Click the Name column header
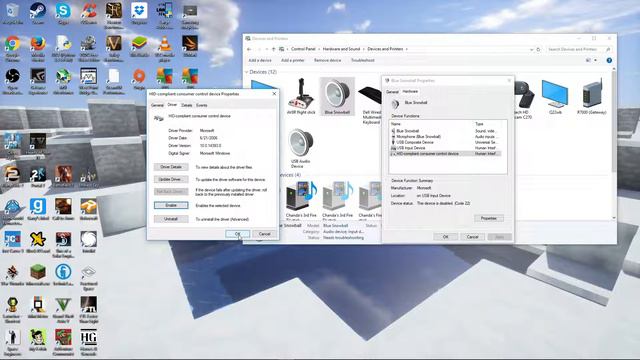Viewport: 640px width, 360px height. tap(431, 124)
